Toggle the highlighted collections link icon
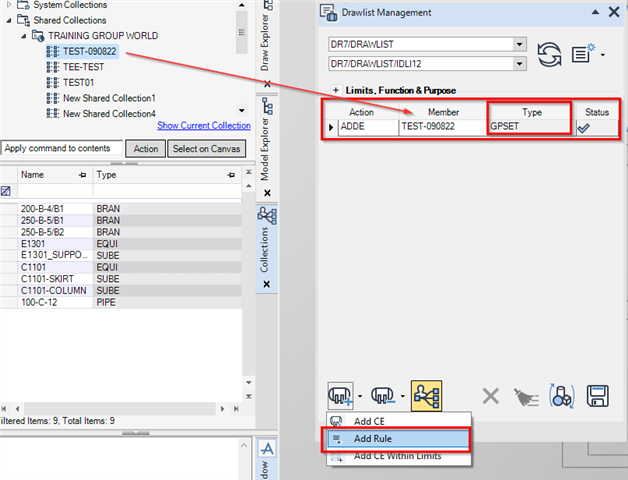 (427, 395)
